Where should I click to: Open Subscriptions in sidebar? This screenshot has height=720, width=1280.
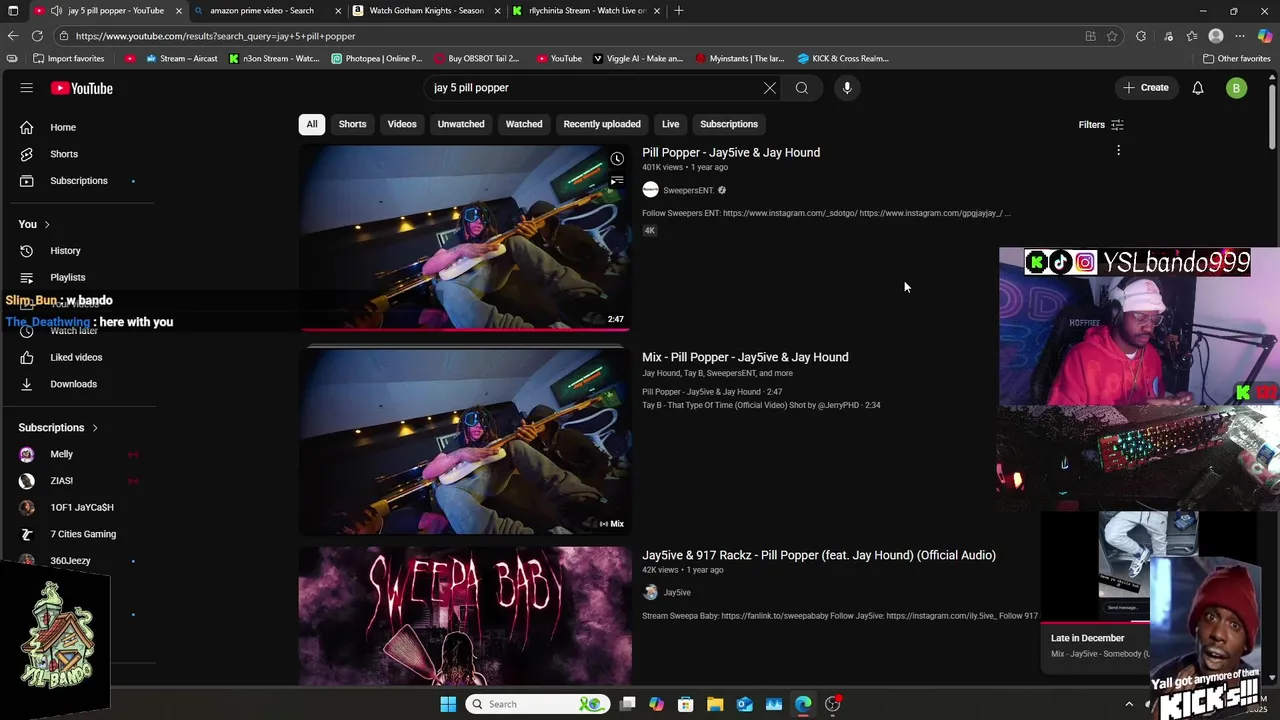coord(80,181)
